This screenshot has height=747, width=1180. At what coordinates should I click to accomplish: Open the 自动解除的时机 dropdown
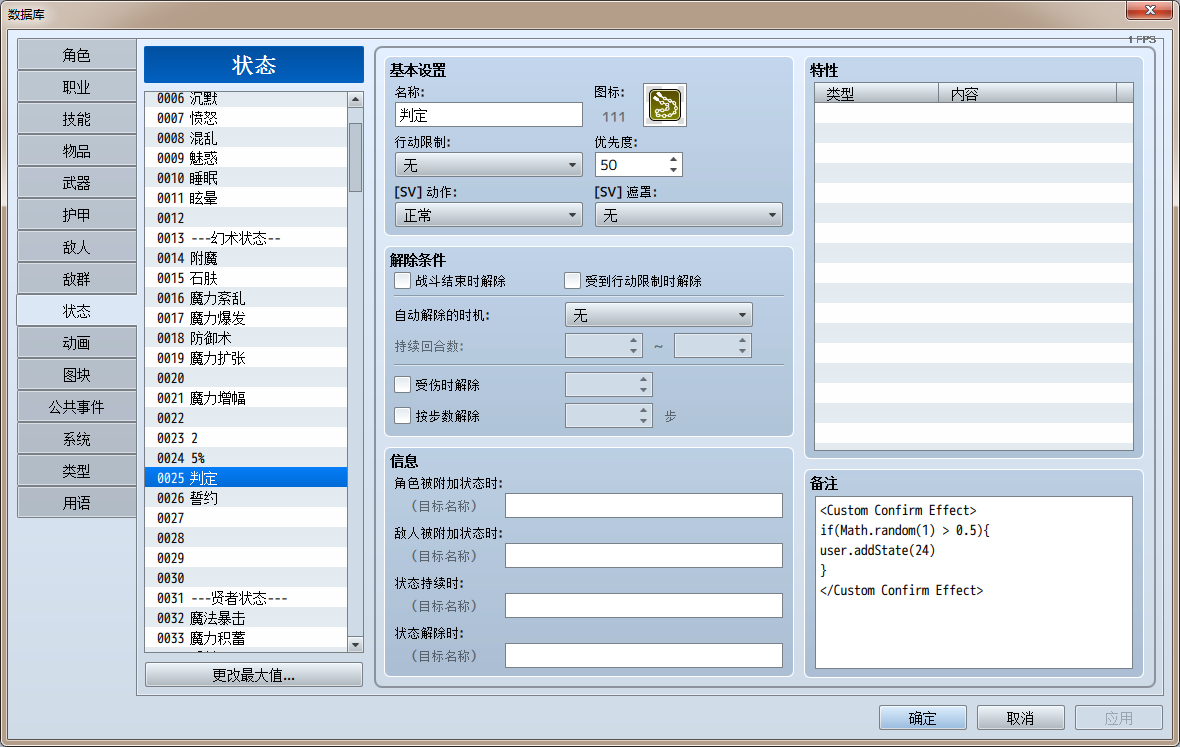tap(658, 314)
